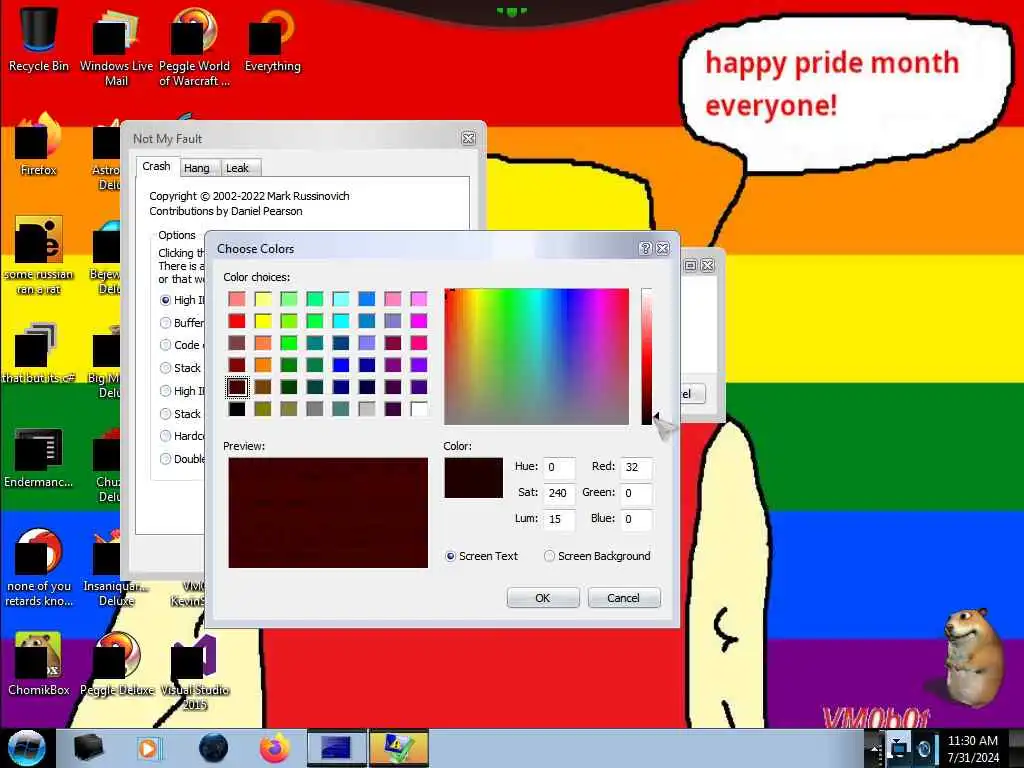Viewport: 1024px width, 768px height.
Task: Open the Everything desktop icon
Action: tap(272, 40)
